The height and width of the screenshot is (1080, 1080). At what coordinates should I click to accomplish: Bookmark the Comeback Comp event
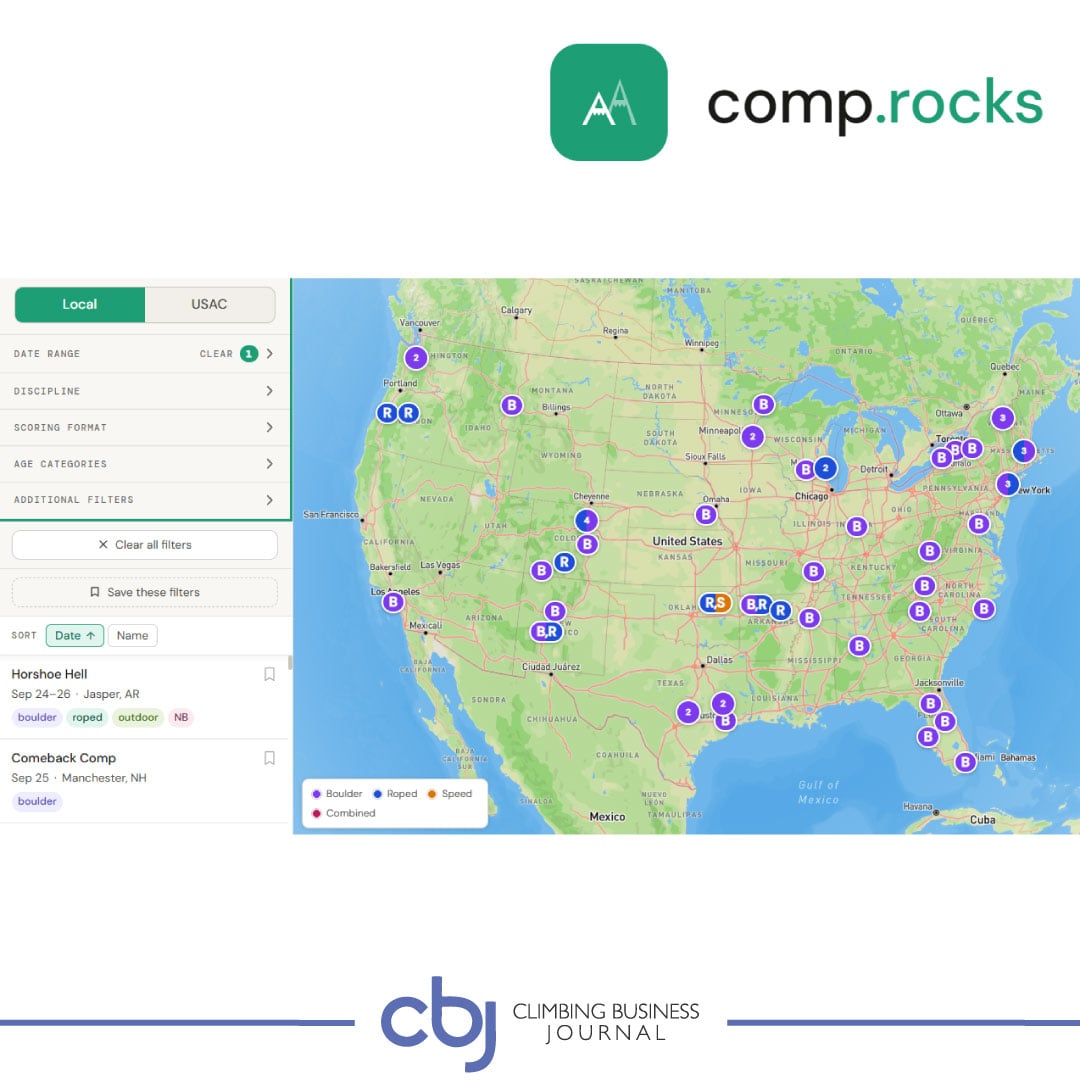tap(269, 758)
